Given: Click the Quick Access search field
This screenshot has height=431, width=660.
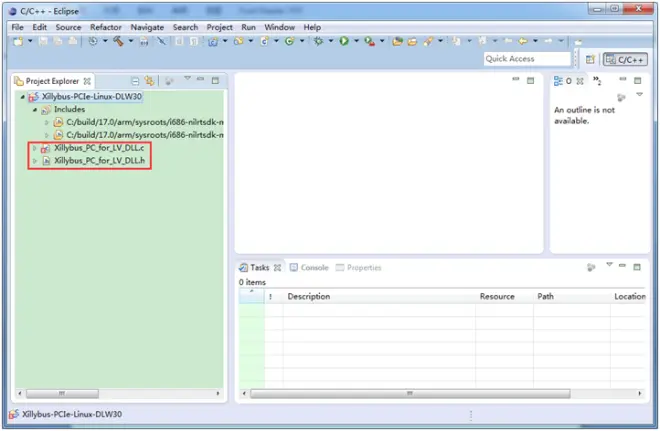Looking at the screenshot, I should [x=527, y=59].
